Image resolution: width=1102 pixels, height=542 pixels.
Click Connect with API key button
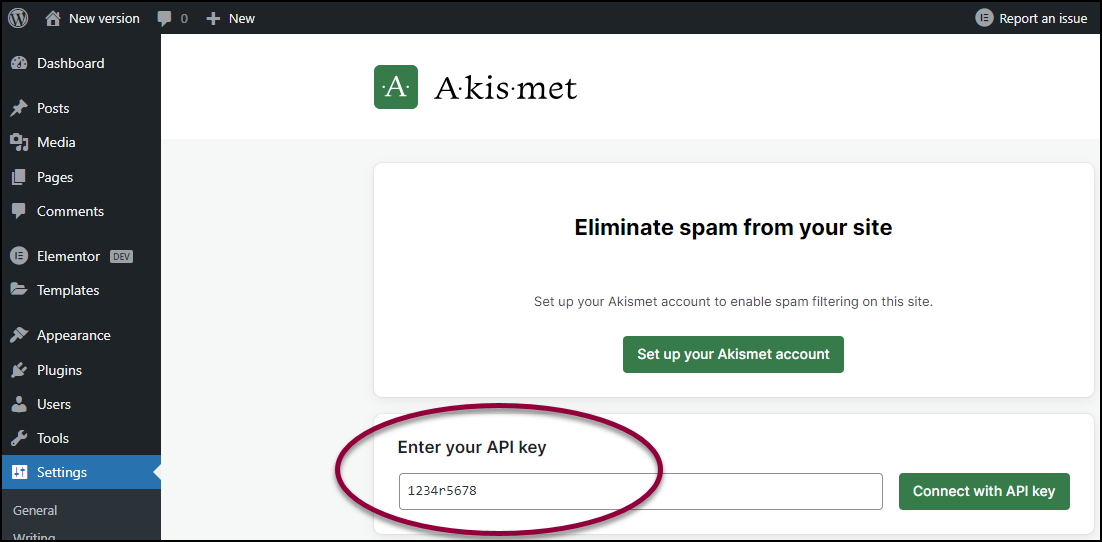coord(984,491)
